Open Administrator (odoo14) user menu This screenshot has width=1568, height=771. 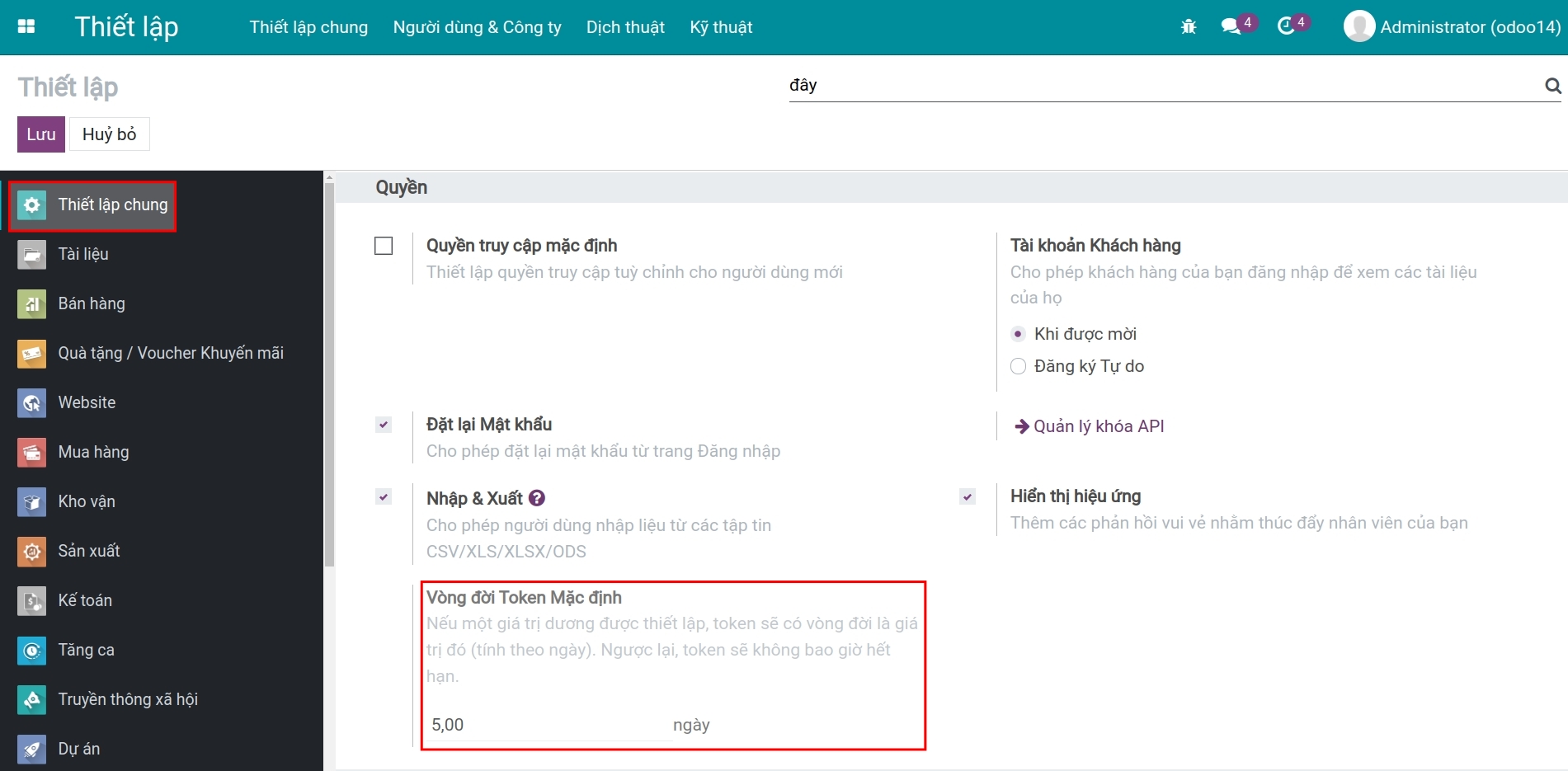point(1452,26)
